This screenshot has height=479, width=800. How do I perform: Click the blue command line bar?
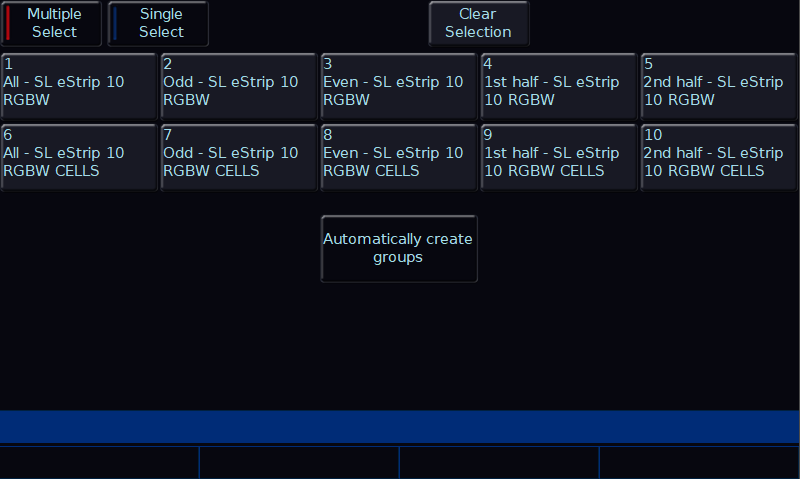tap(400, 426)
